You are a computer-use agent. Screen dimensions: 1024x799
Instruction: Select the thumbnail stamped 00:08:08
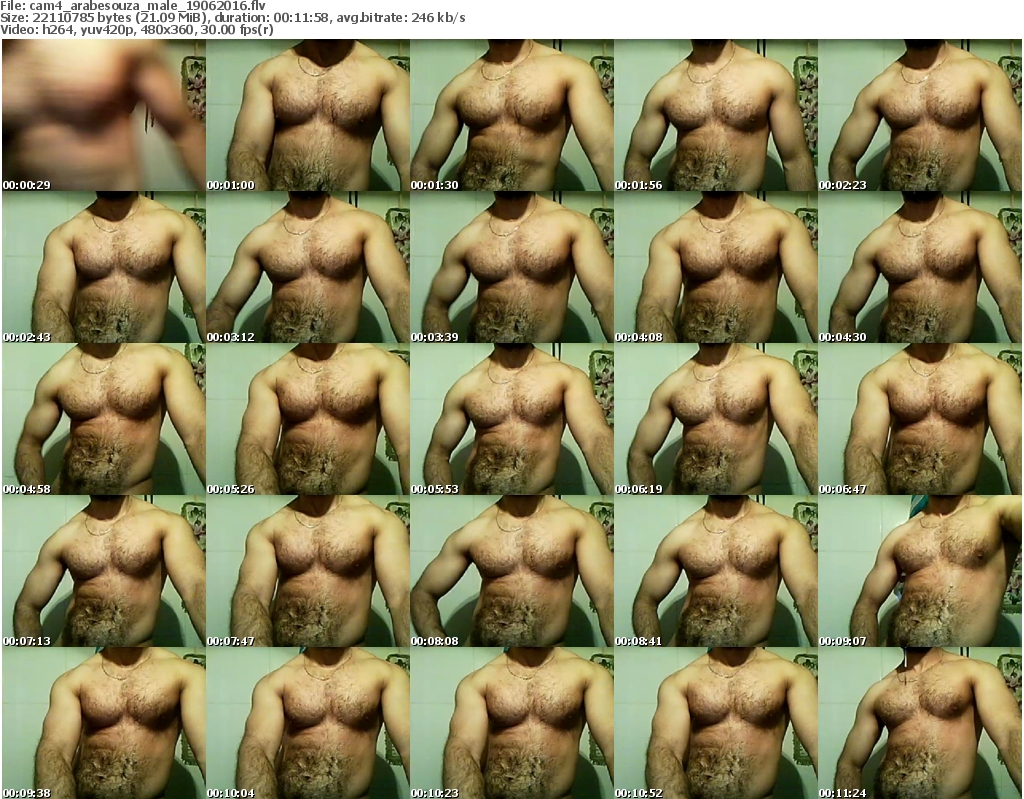point(512,571)
